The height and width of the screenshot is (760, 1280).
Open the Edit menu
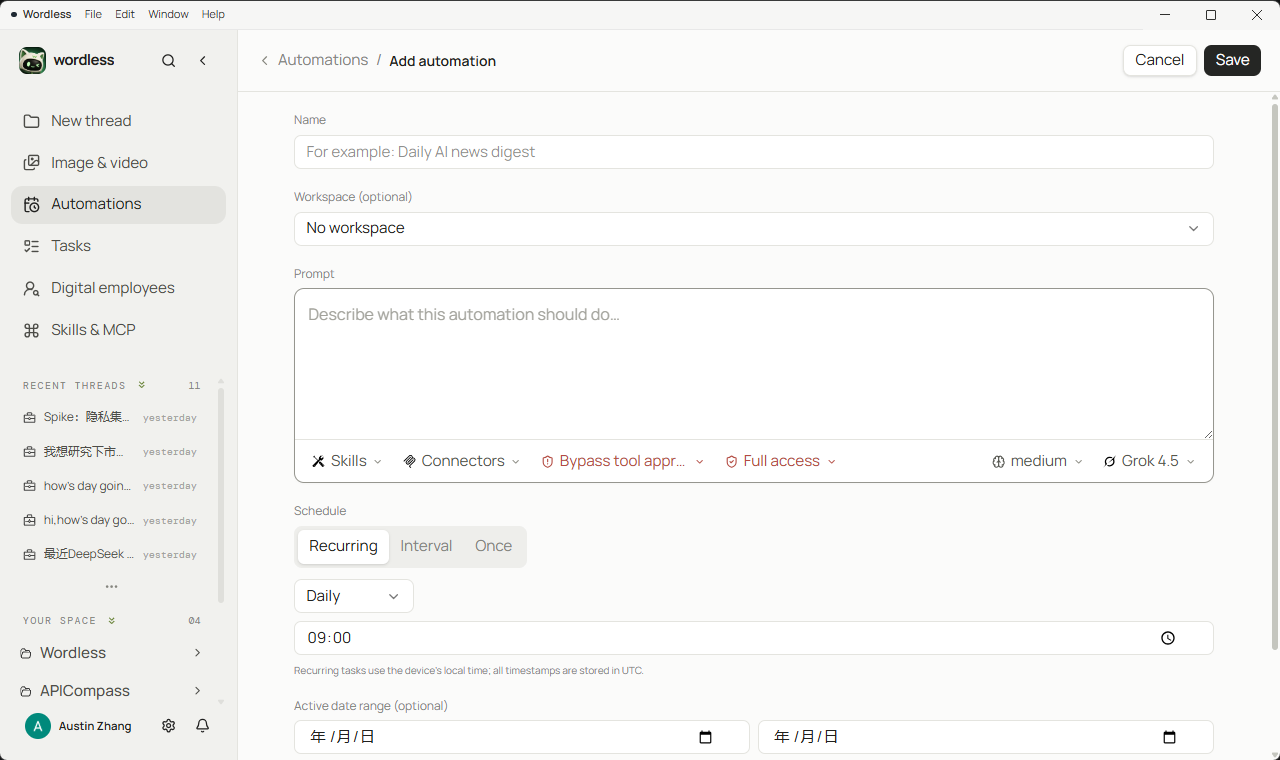tap(125, 15)
